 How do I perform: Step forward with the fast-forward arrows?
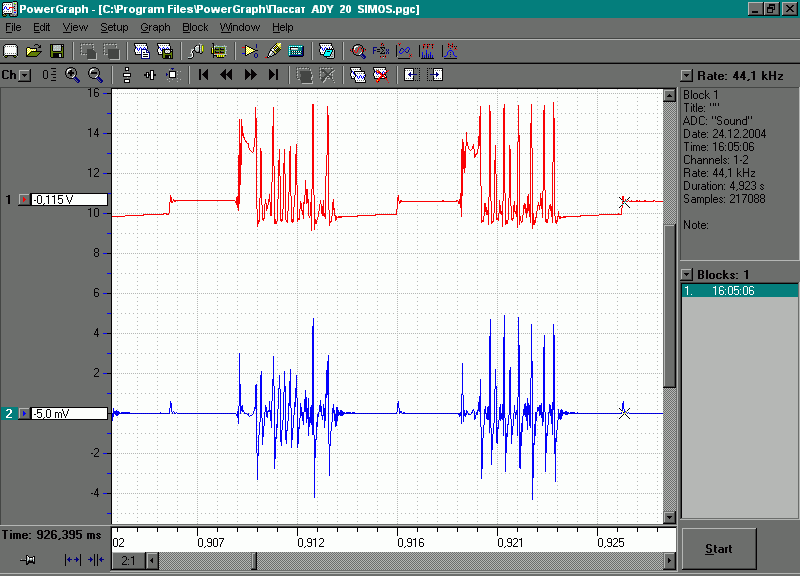pyautogui.click(x=250, y=75)
